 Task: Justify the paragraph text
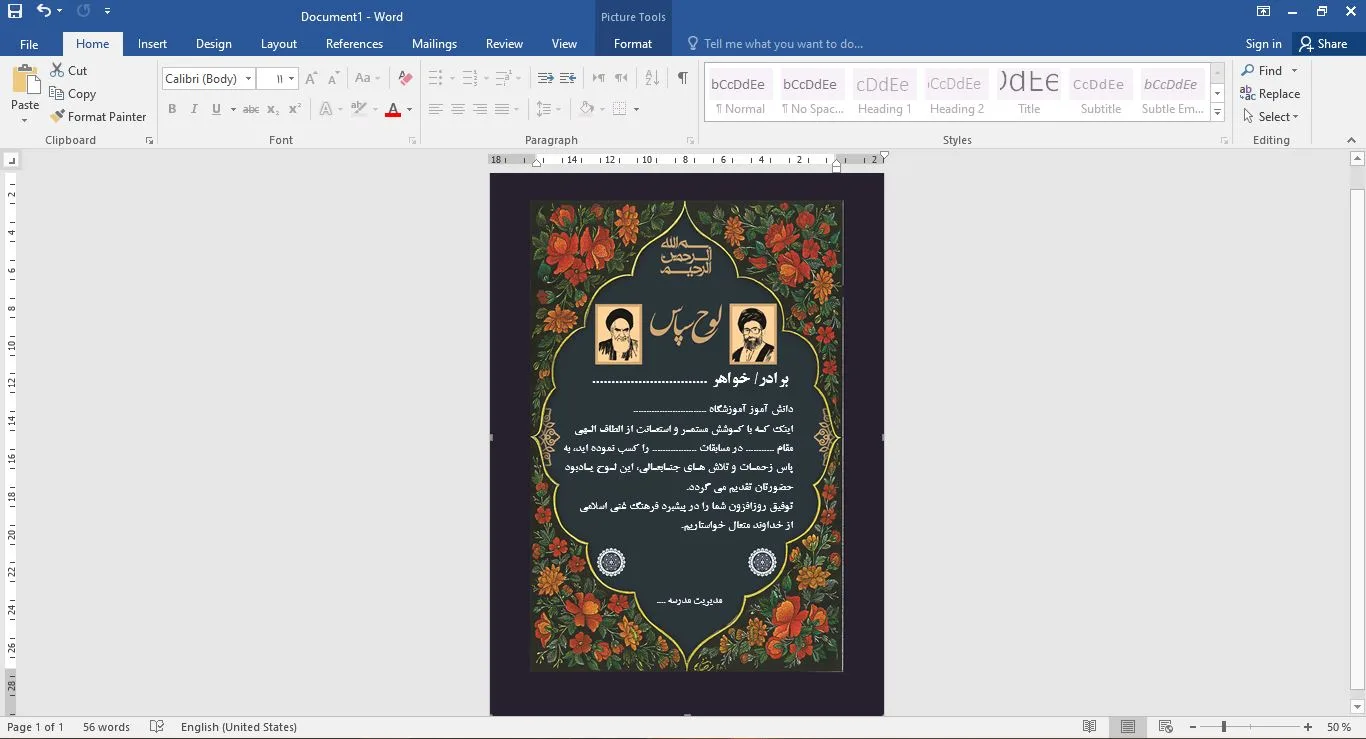point(502,109)
